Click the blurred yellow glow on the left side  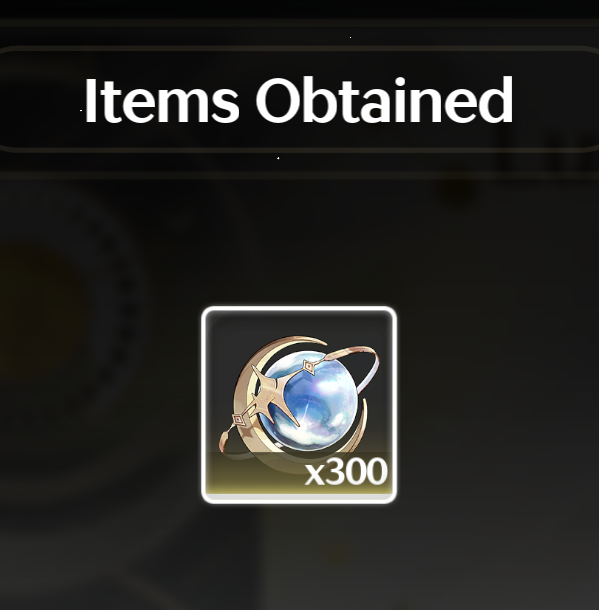pyautogui.click(x=37, y=311)
